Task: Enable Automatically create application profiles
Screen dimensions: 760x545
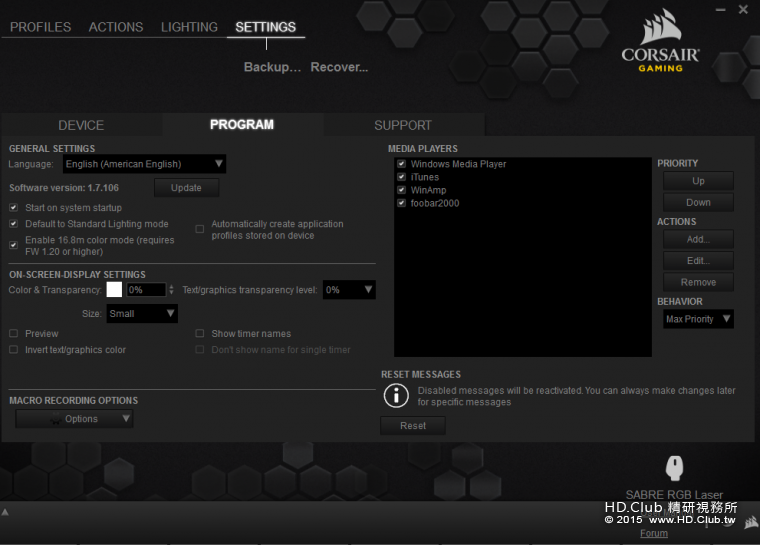Action: pyautogui.click(x=200, y=229)
